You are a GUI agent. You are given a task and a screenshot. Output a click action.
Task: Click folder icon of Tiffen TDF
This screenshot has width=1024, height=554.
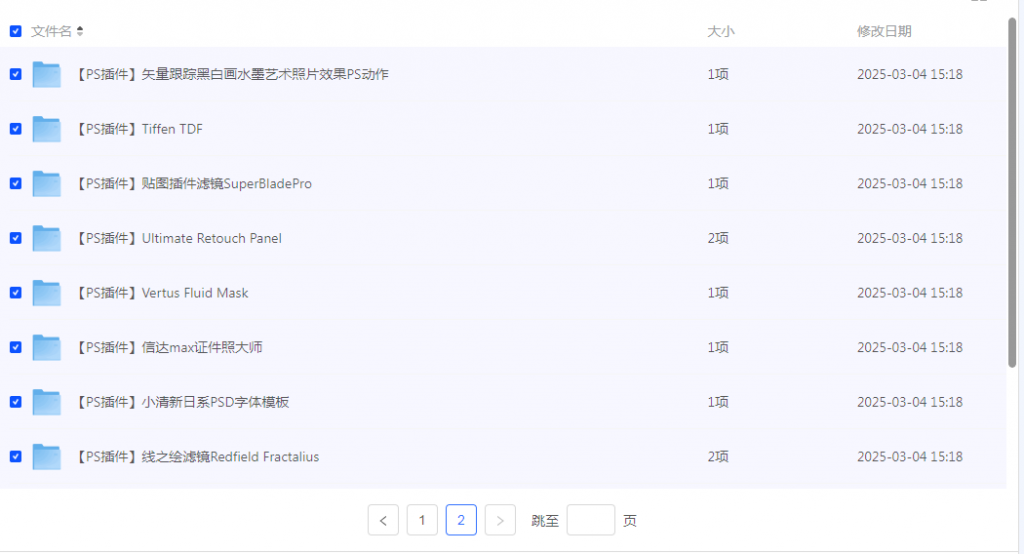point(46,129)
